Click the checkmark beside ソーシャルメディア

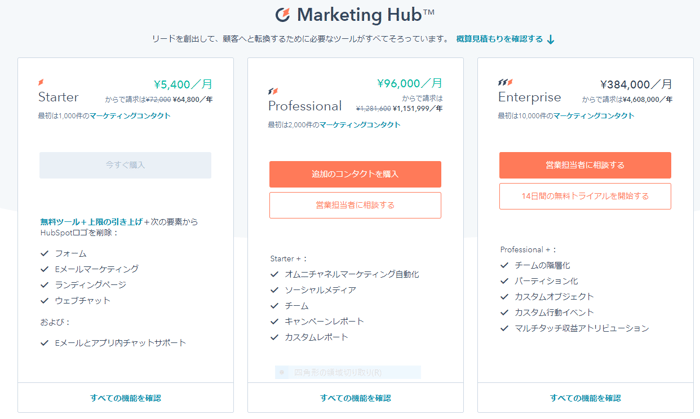pos(274,290)
